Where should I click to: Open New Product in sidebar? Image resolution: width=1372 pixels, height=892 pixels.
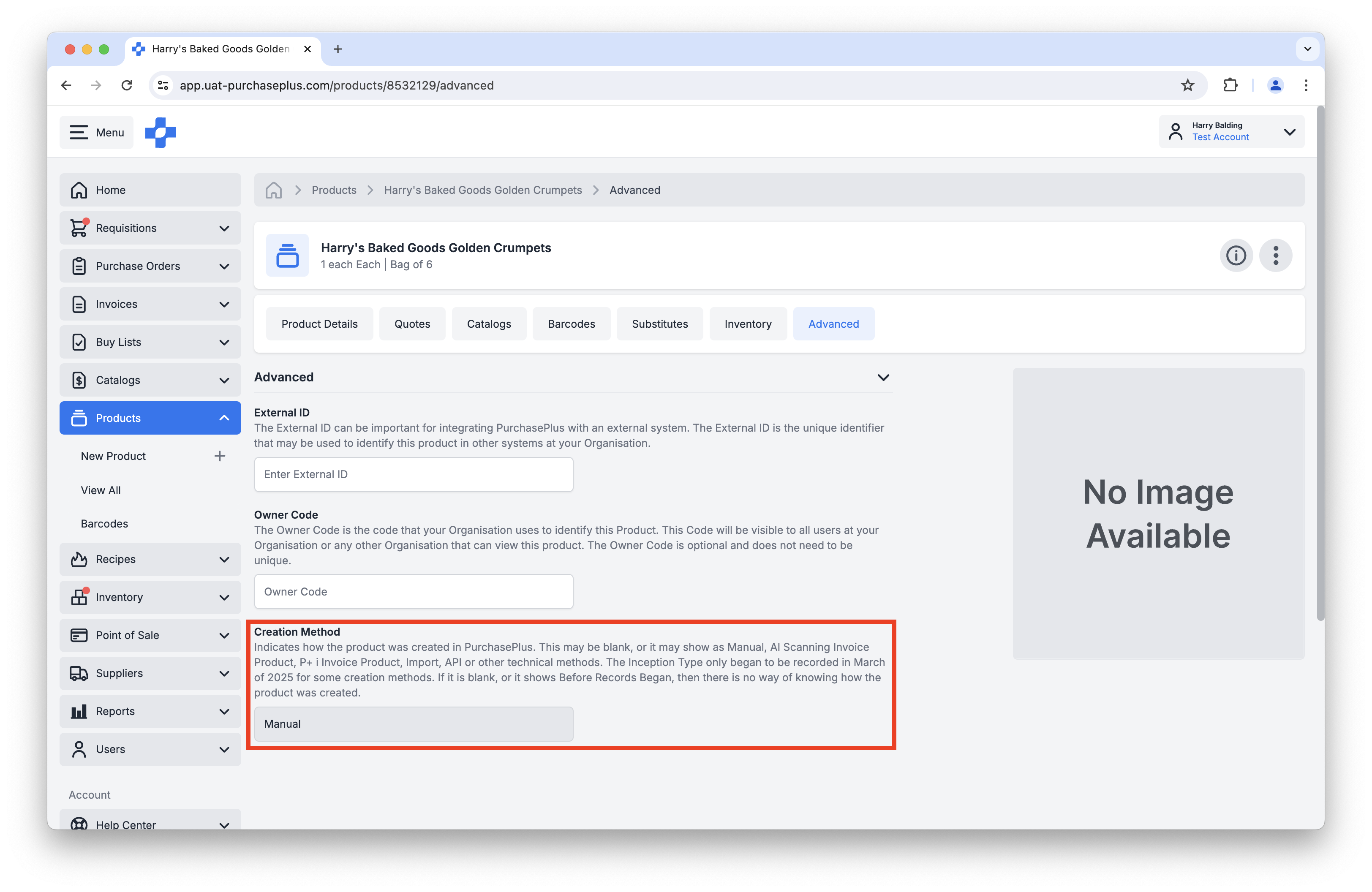click(113, 457)
